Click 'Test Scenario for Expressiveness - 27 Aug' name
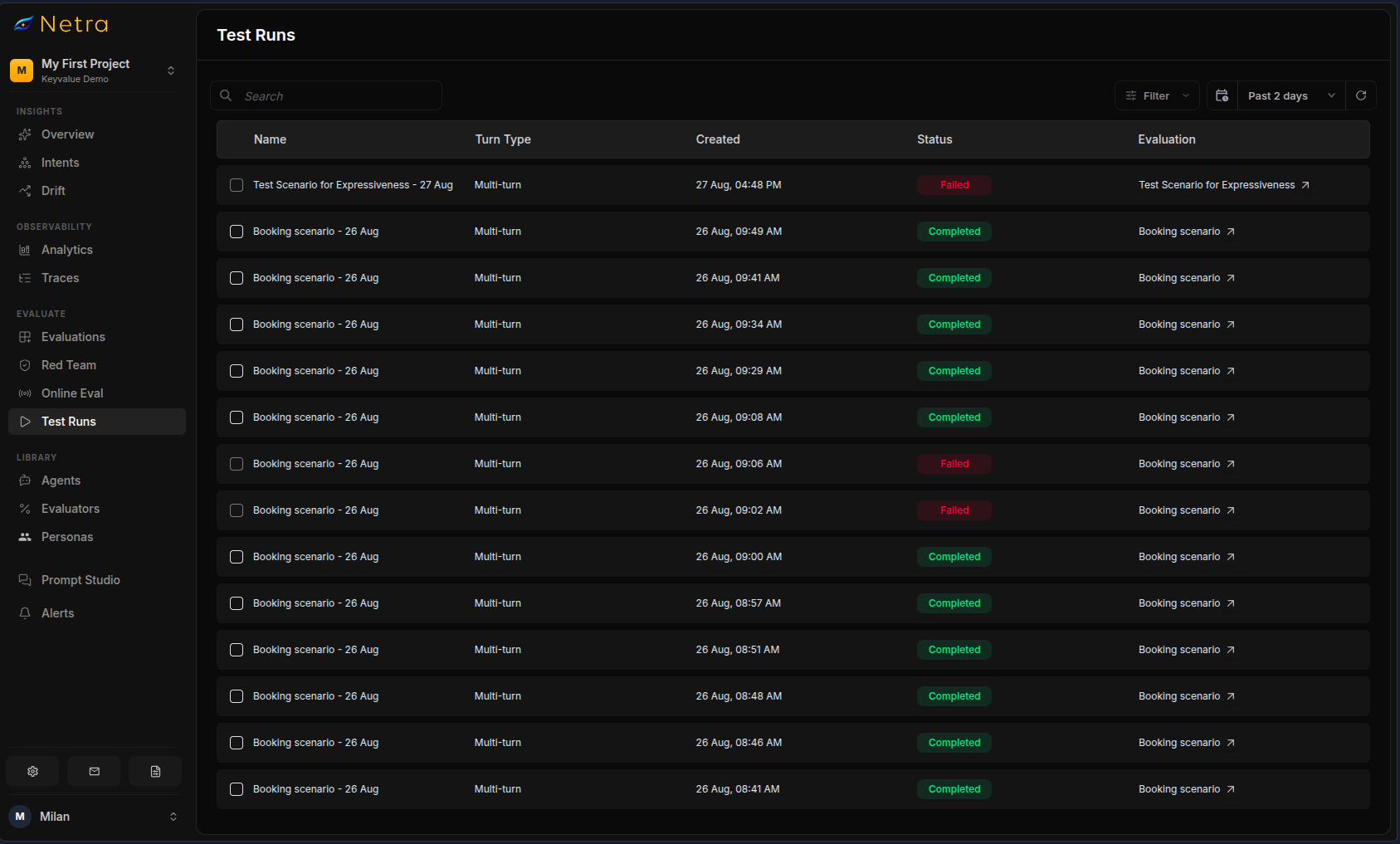Viewport: 1400px width, 844px height. (353, 185)
